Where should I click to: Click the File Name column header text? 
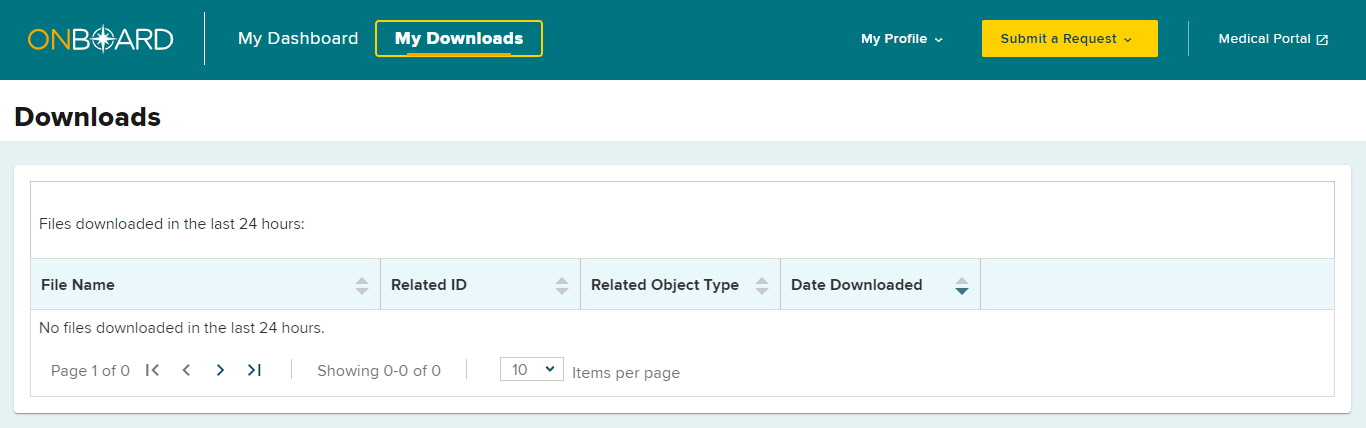(x=78, y=285)
